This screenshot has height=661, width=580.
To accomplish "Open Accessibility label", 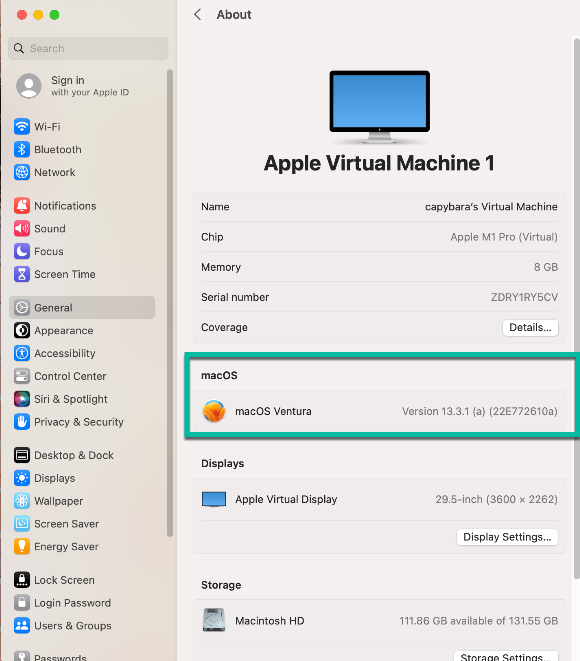I will click(65, 353).
